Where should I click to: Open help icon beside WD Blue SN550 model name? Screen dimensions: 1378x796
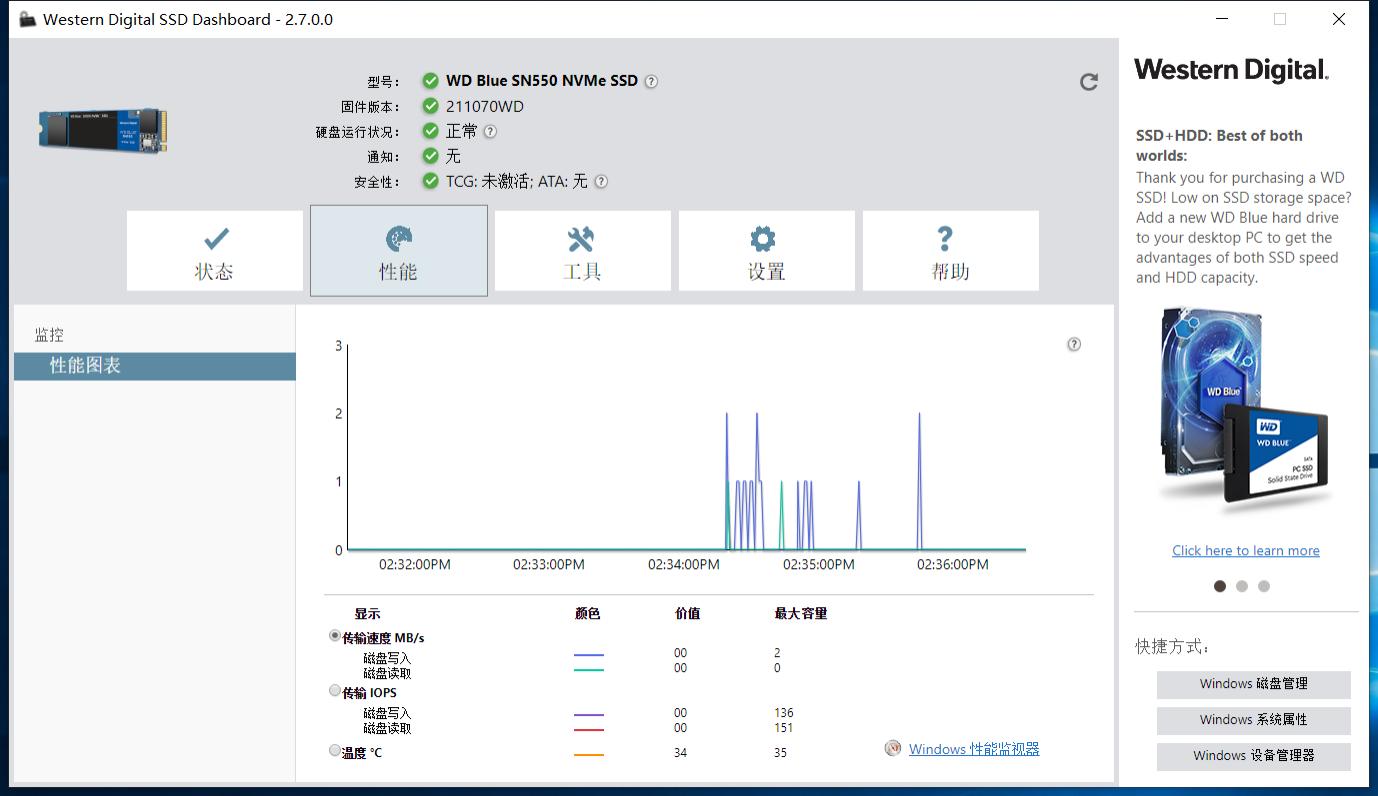pyautogui.click(x=651, y=82)
